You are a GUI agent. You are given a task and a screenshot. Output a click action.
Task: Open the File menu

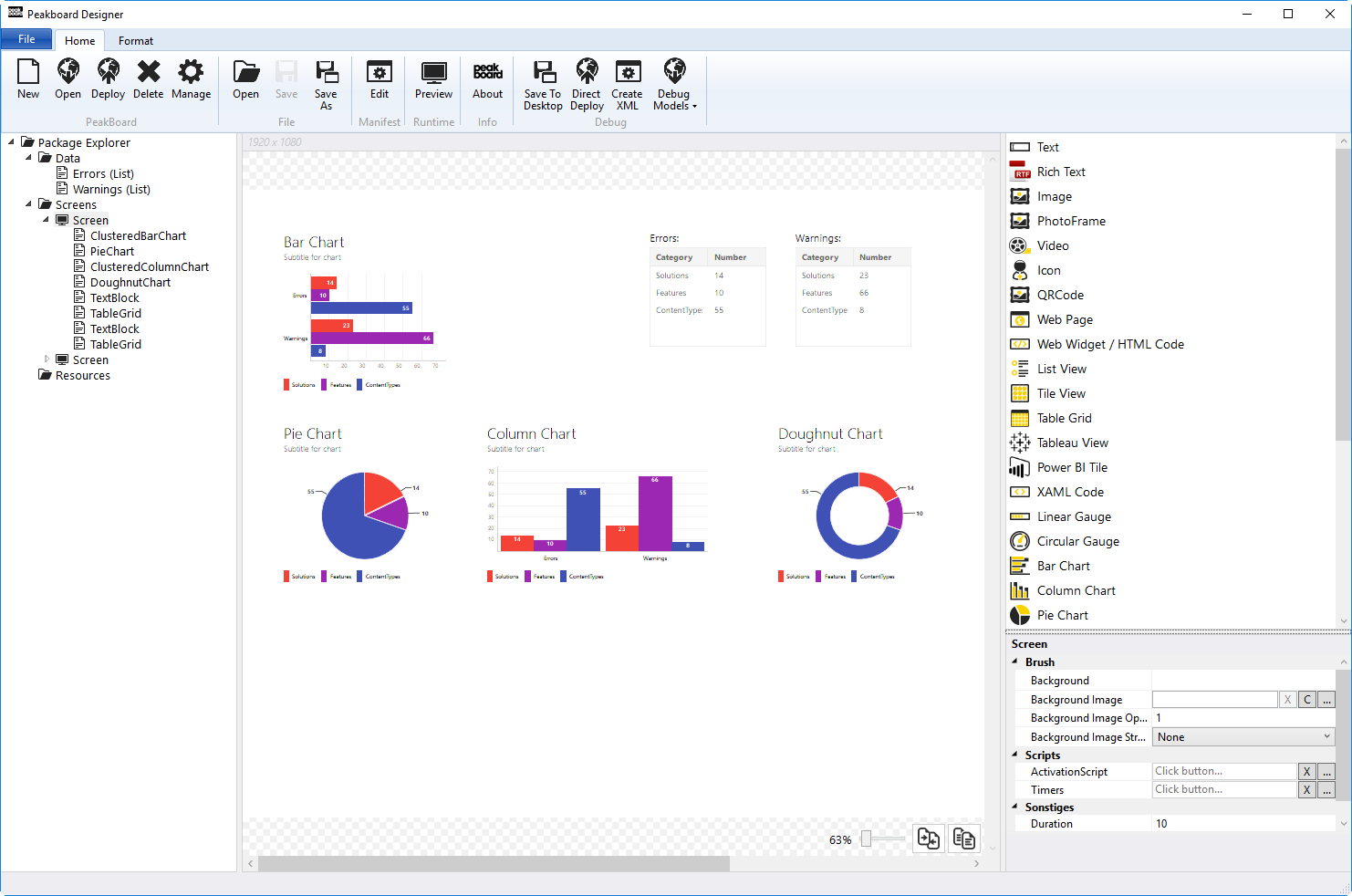tap(26, 39)
